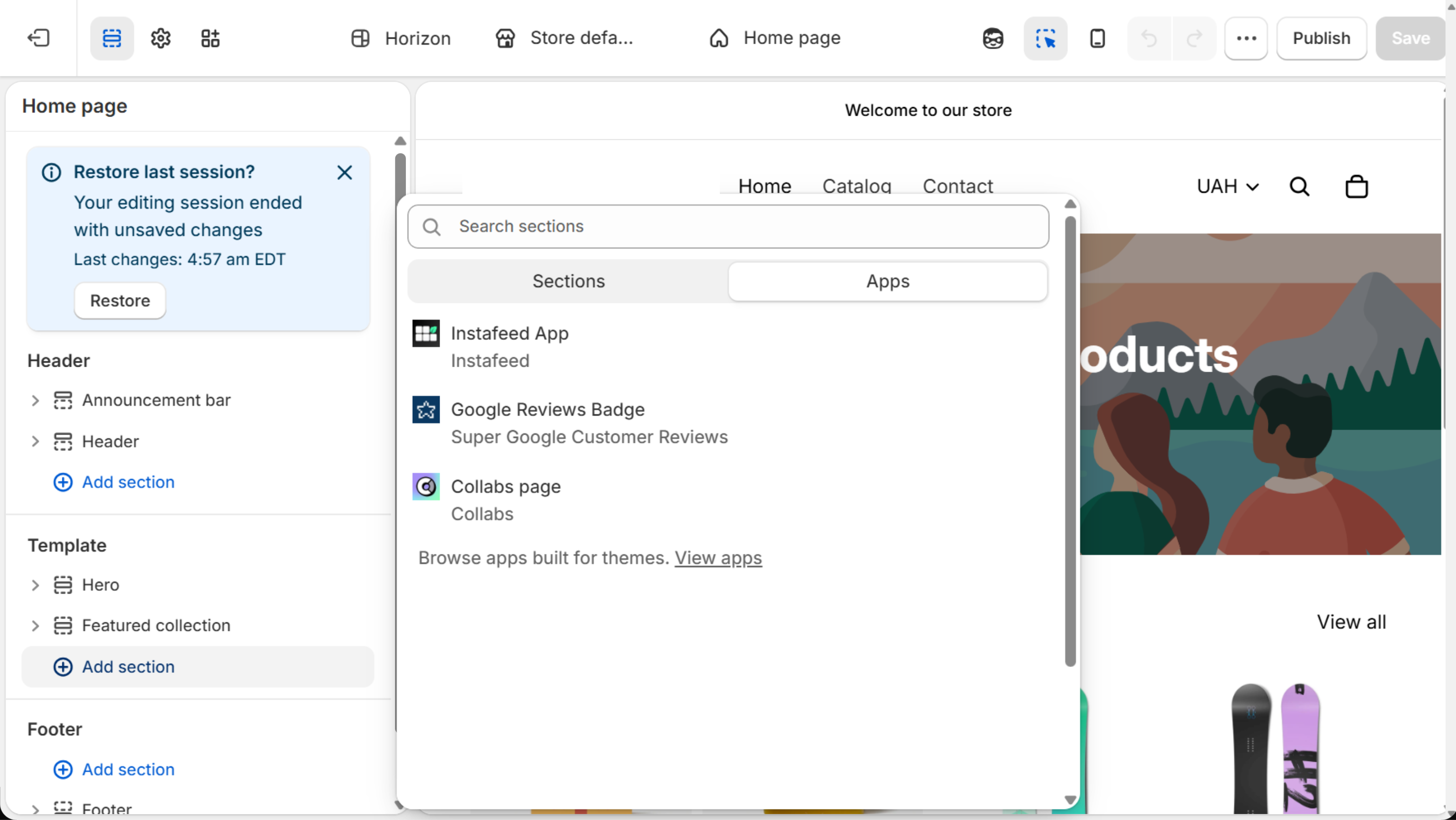Click the View all link in preview
Image resolution: width=1456 pixels, height=820 pixels.
pos(1351,622)
